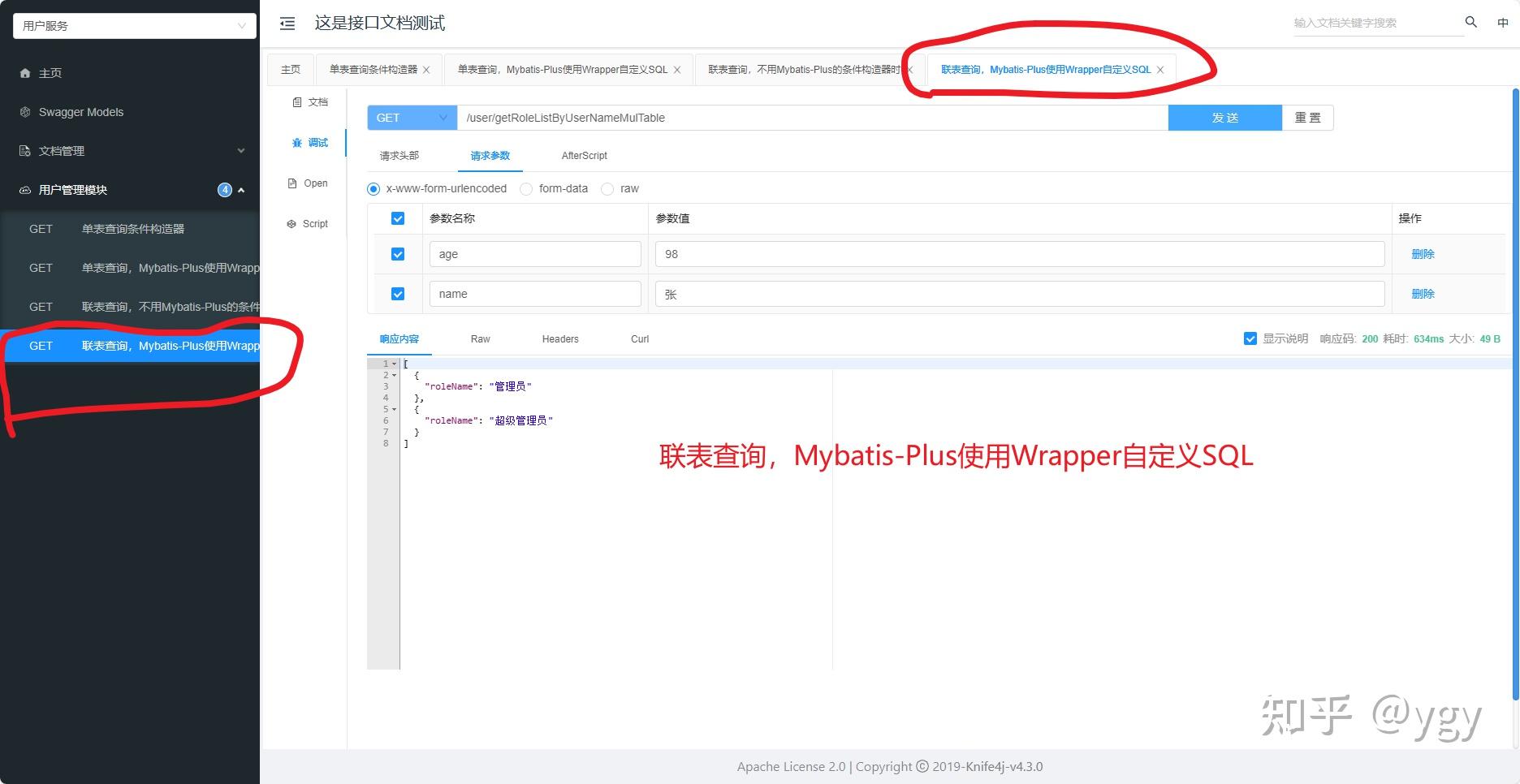Delete the name parameter via 删除 link
The height and width of the screenshot is (784, 1520).
pos(1423,293)
